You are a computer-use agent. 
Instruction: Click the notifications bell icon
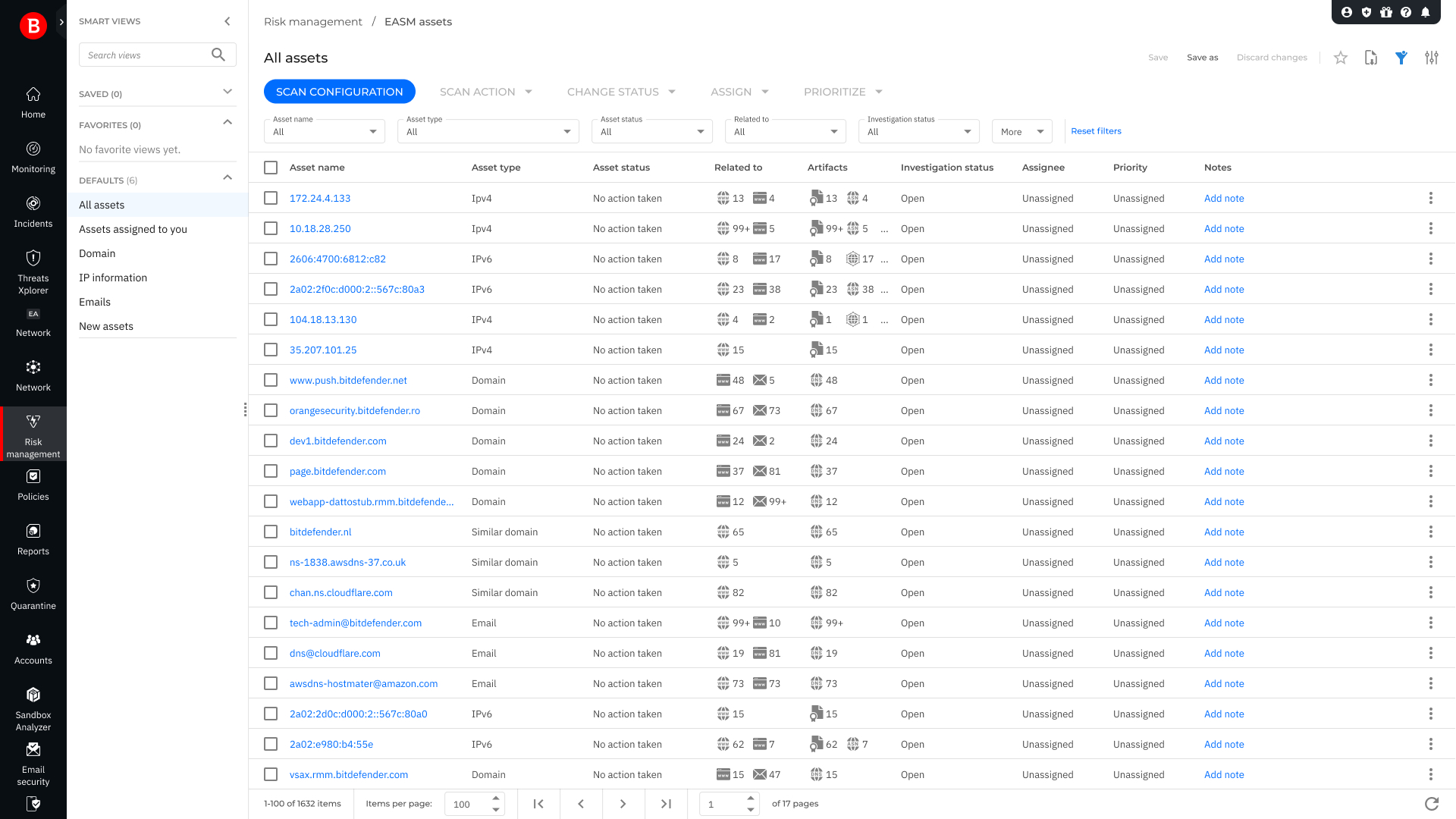click(x=1425, y=12)
